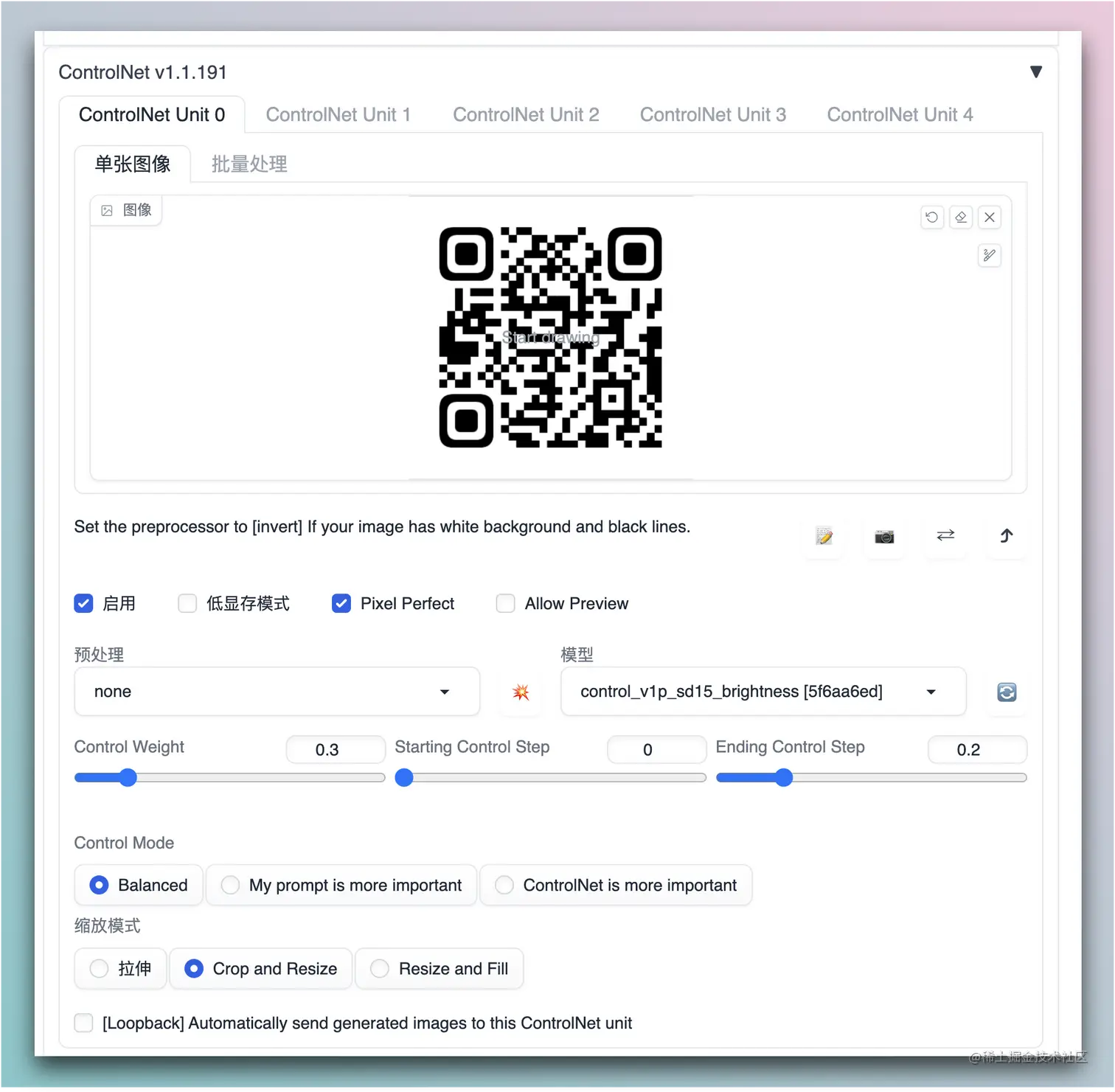Switch to ControlNet Unit 3 tab
This screenshot has height=1092, width=1115.
tap(713, 115)
